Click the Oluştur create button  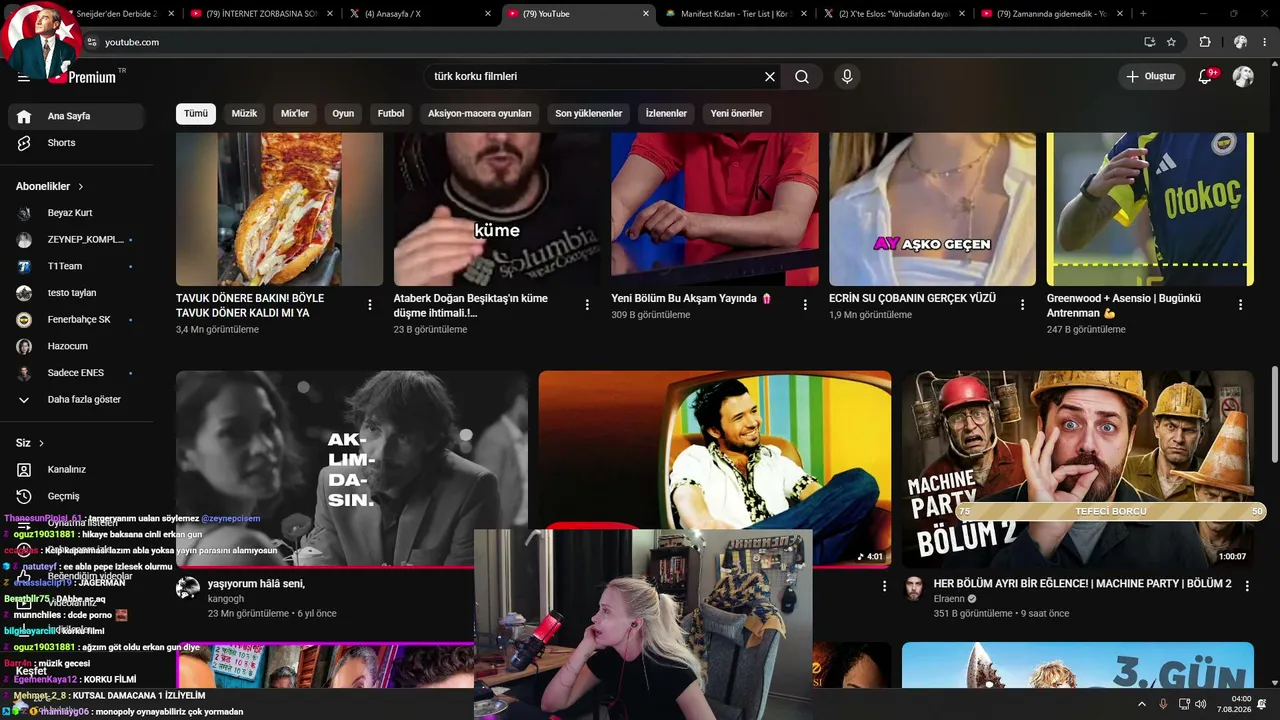tap(1151, 77)
